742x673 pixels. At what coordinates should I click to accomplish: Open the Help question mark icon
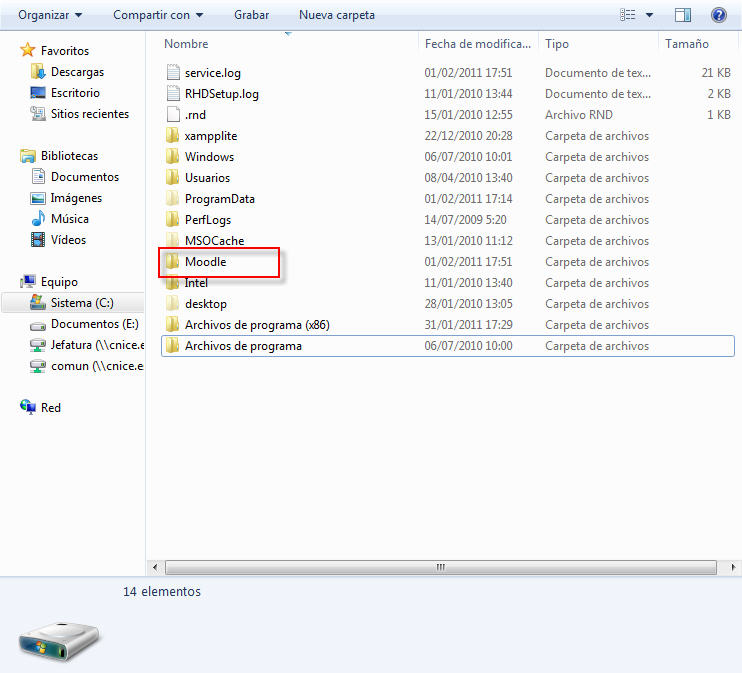pyautogui.click(x=718, y=15)
